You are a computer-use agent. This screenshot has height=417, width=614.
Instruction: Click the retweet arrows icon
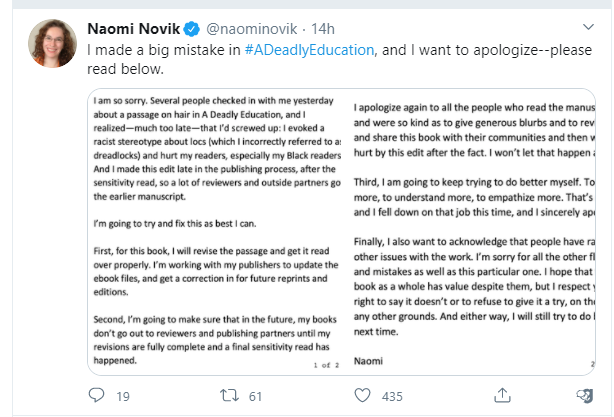(x=229, y=395)
